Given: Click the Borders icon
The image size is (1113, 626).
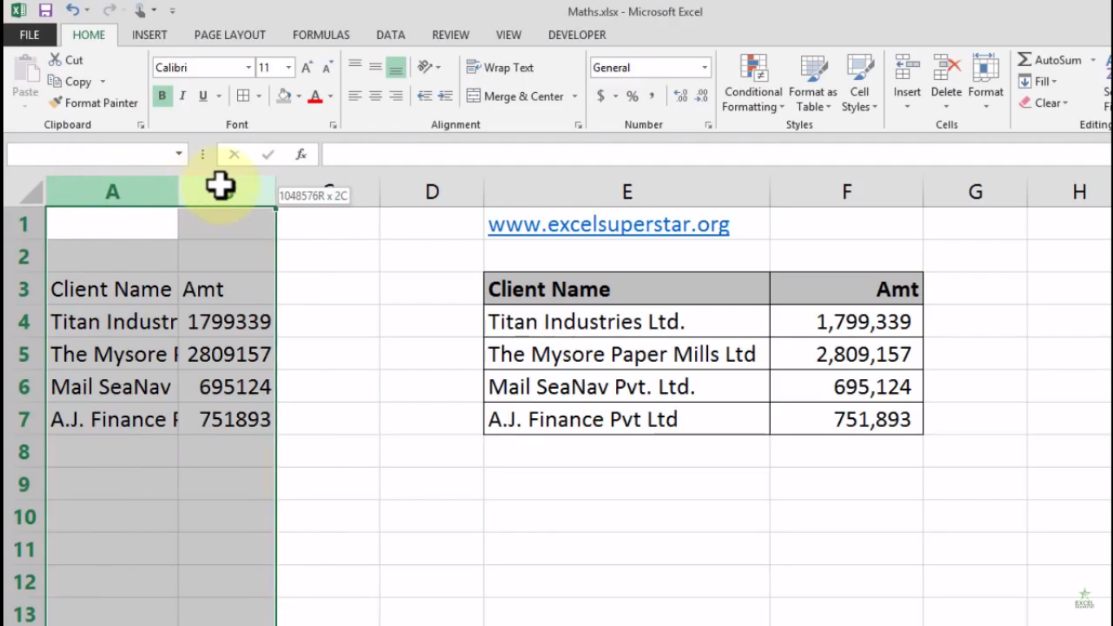Looking at the screenshot, I should [x=243, y=96].
